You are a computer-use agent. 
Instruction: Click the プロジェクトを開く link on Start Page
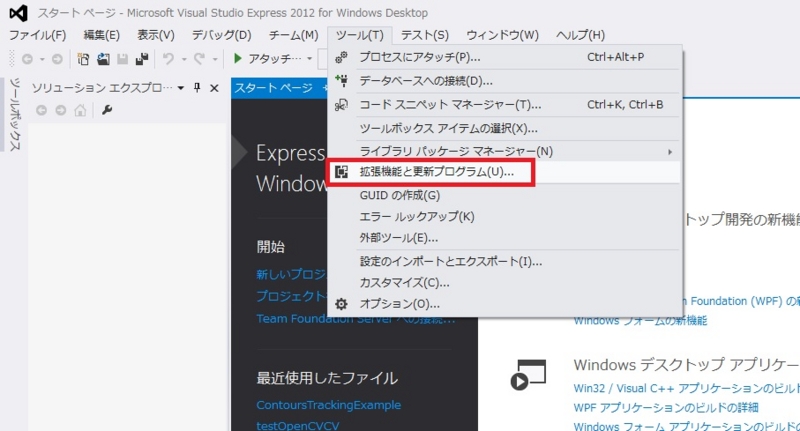[x=291, y=296]
